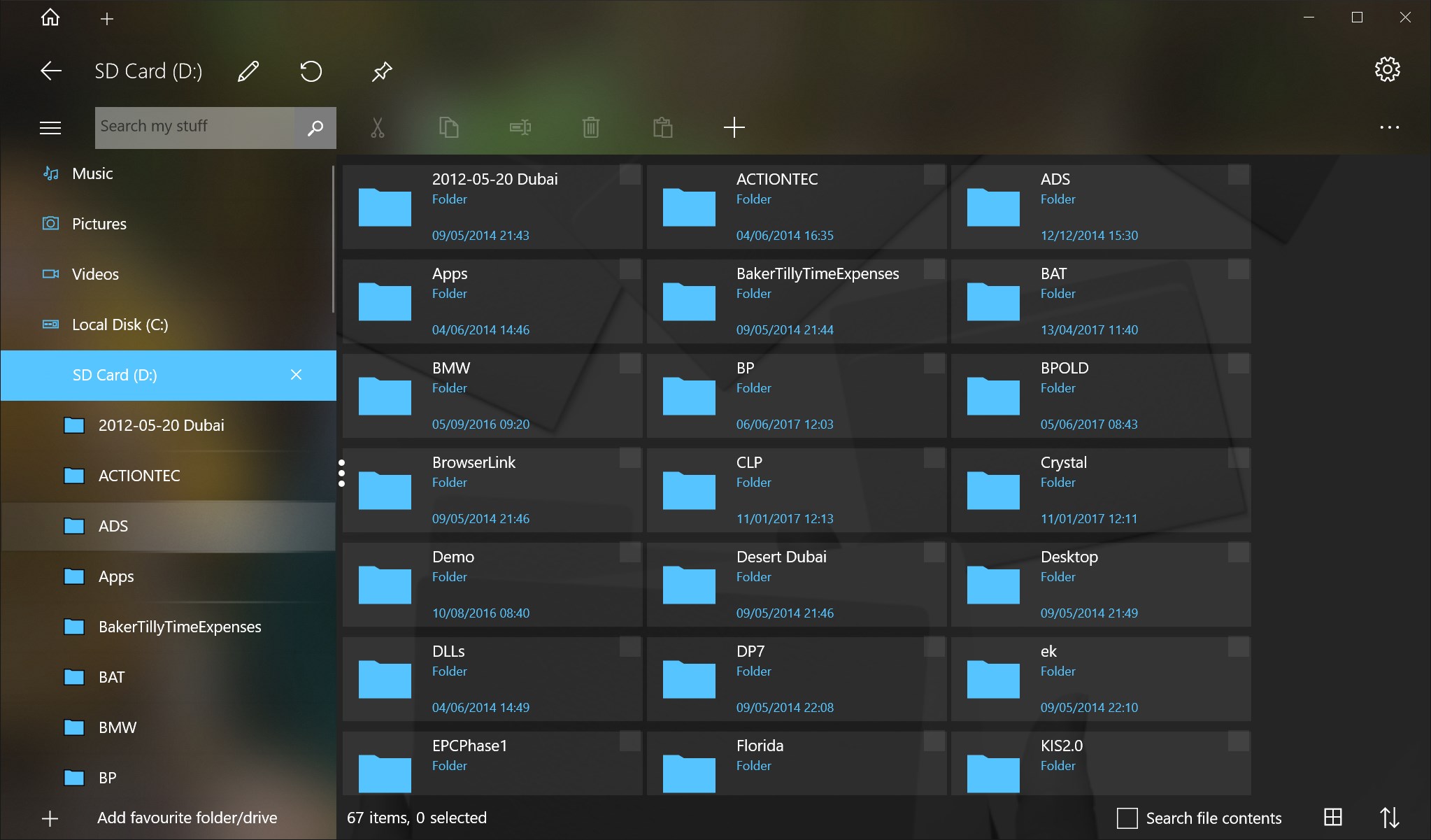The width and height of the screenshot is (1431, 840).
Task: Enable the Search file contents checkbox
Action: 1127,818
